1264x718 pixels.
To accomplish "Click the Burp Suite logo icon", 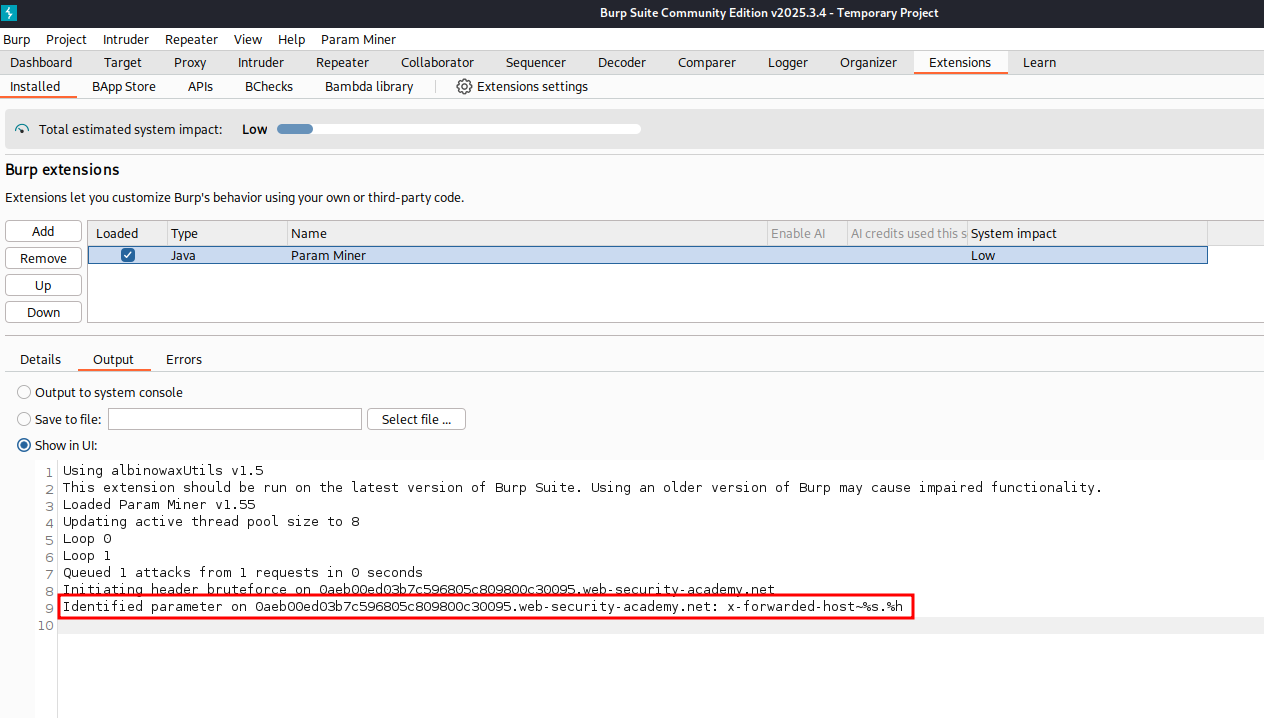I will [11, 13].
